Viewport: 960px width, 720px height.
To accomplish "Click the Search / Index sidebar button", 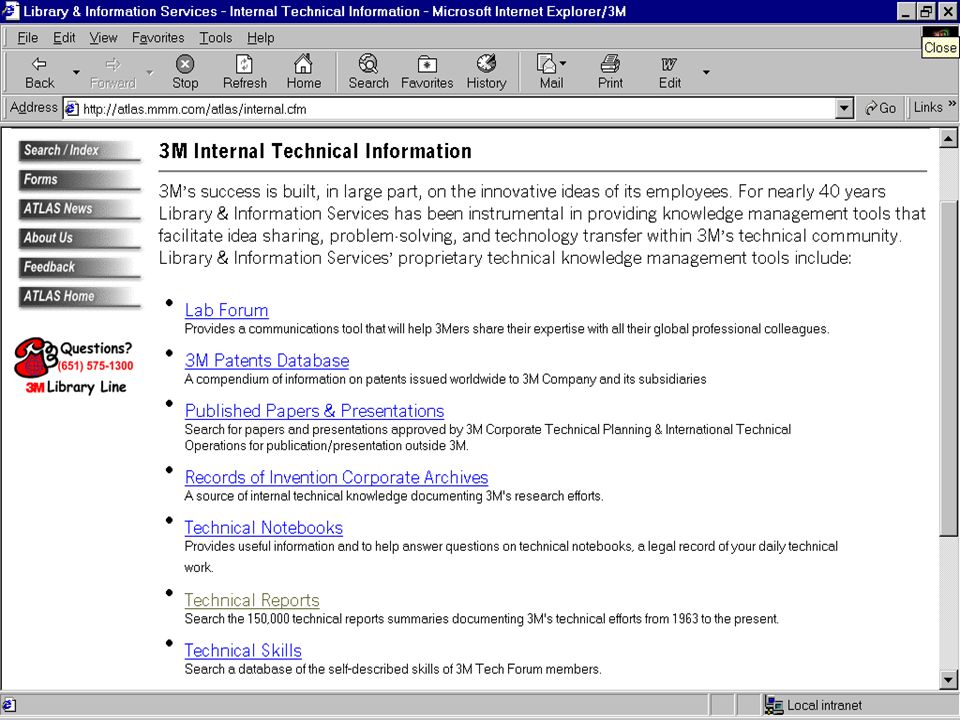I will coord(80,151).
